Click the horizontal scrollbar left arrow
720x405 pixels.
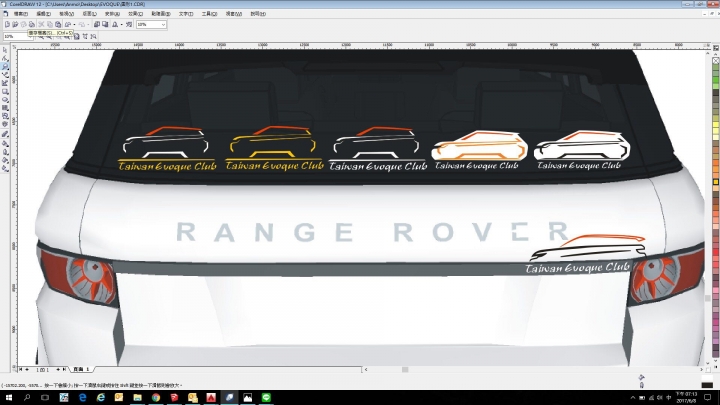(366, 369)
